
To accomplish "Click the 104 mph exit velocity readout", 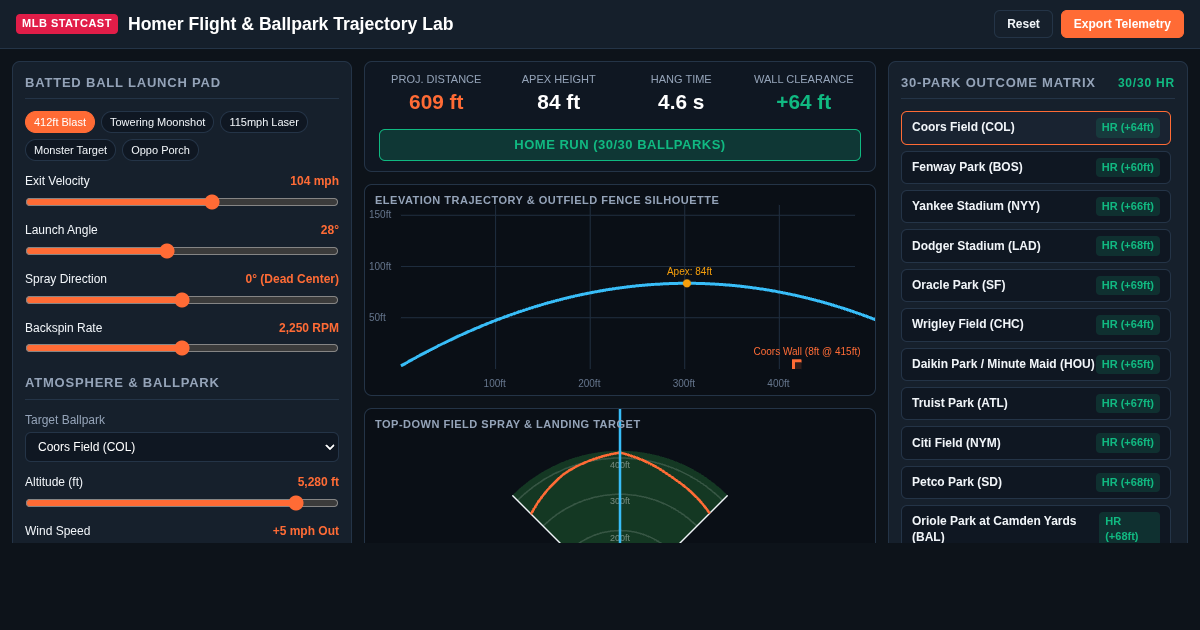I will [314, 181].
